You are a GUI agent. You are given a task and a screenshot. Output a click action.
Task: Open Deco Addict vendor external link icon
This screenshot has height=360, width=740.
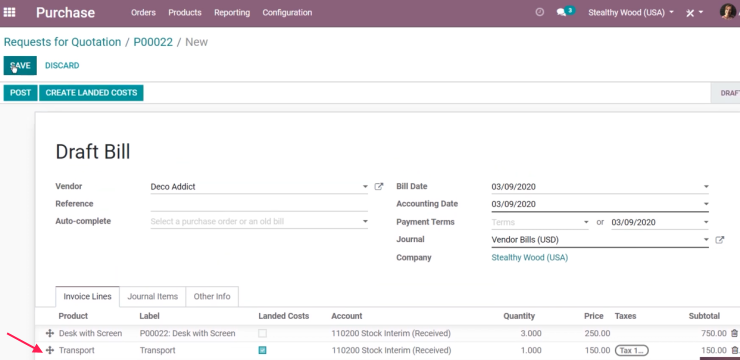tap(378, 186)
